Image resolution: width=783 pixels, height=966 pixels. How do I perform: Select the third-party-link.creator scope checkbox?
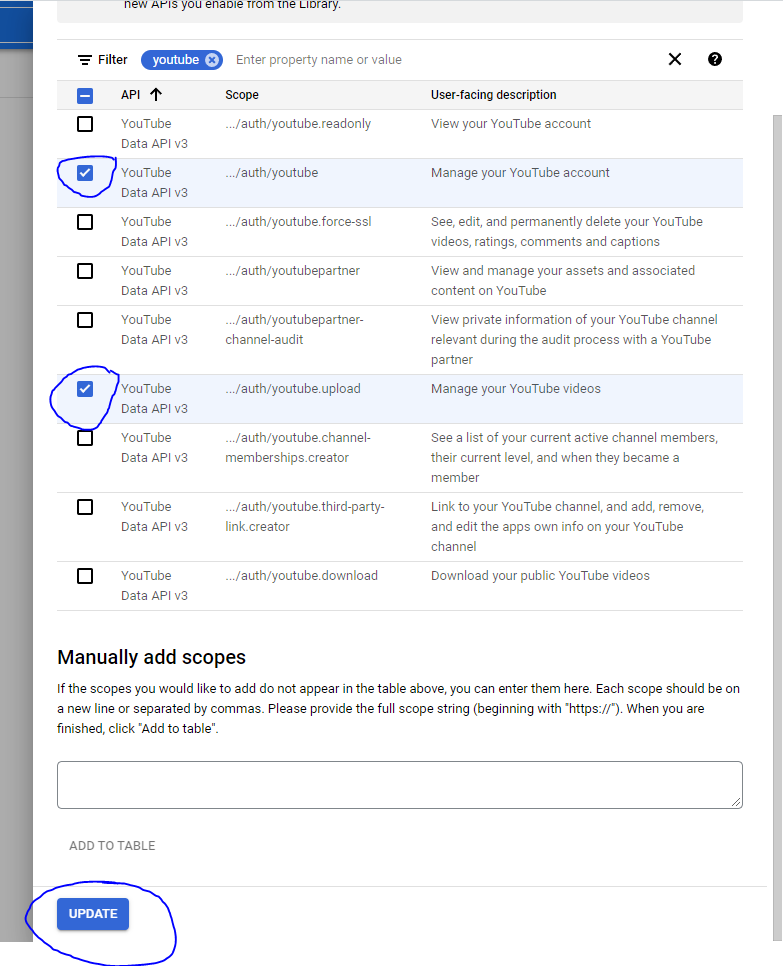point(85,507)
